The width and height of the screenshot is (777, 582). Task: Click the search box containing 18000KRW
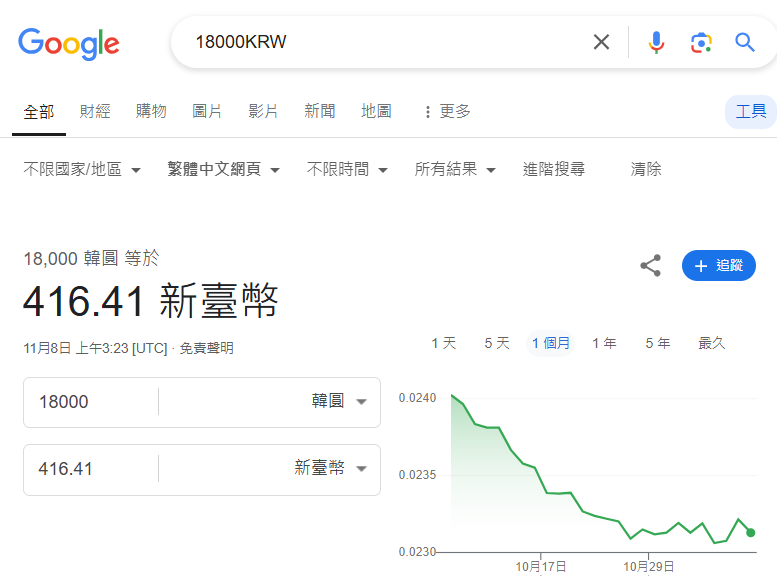tap(387, 42)
